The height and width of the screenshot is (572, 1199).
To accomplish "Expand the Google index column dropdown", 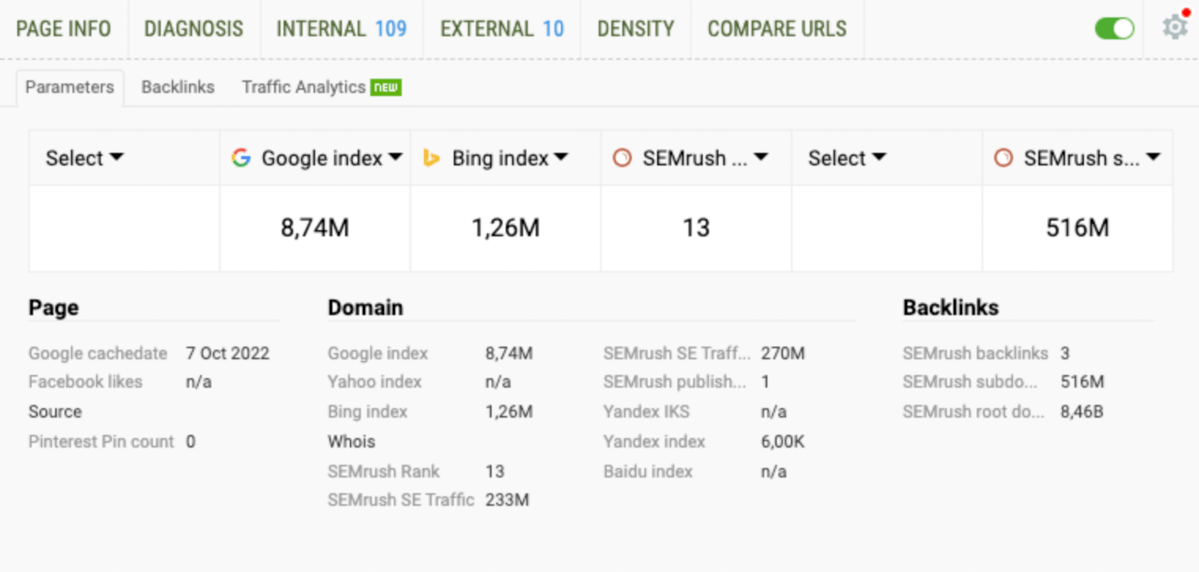I will [x=332, y=158].
